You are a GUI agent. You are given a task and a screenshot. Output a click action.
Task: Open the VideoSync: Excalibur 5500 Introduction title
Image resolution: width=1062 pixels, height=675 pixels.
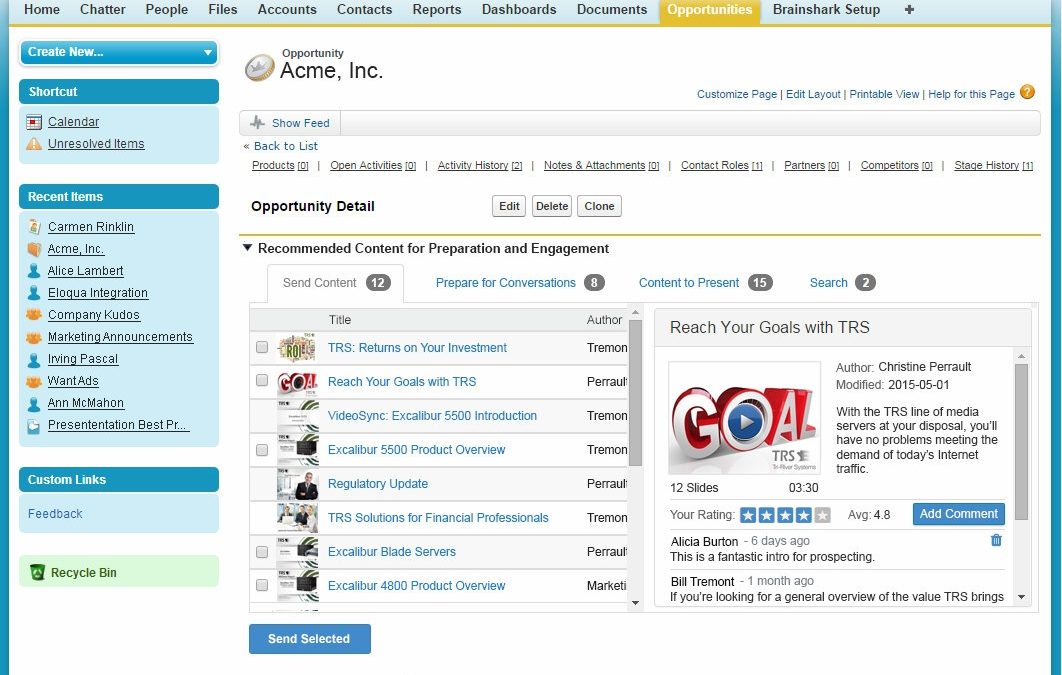coord(432,416)
